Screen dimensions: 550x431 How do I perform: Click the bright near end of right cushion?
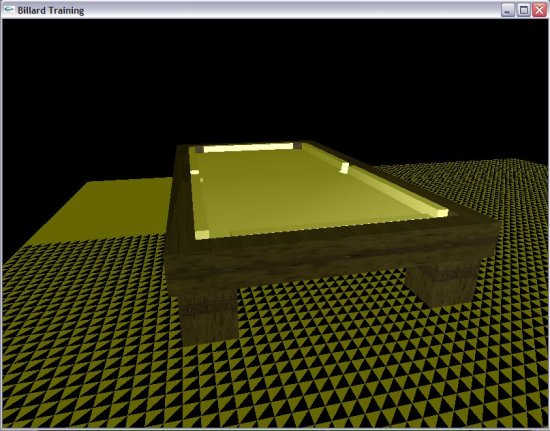coord(442,212)
